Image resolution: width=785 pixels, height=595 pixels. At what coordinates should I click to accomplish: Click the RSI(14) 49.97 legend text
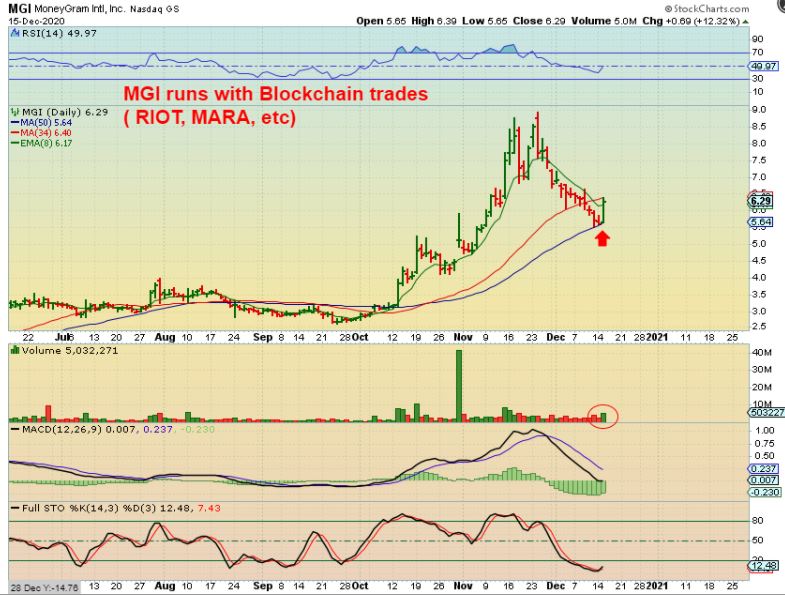[x=59, y=34]
